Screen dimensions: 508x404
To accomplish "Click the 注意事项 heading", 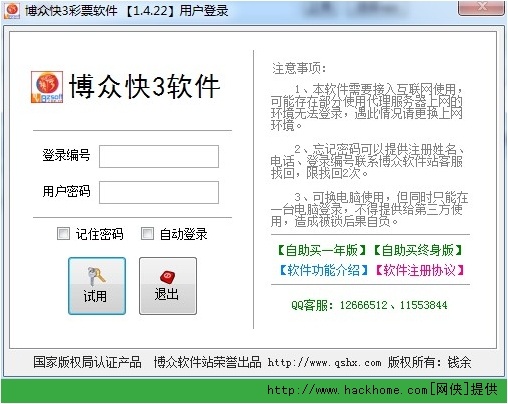I will (299, 68).
